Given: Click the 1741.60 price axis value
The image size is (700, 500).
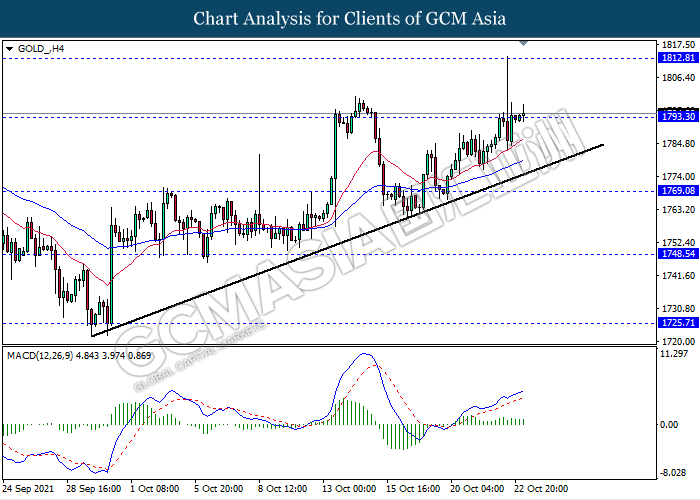Looking at the screenshot, I should click(678, 275).
